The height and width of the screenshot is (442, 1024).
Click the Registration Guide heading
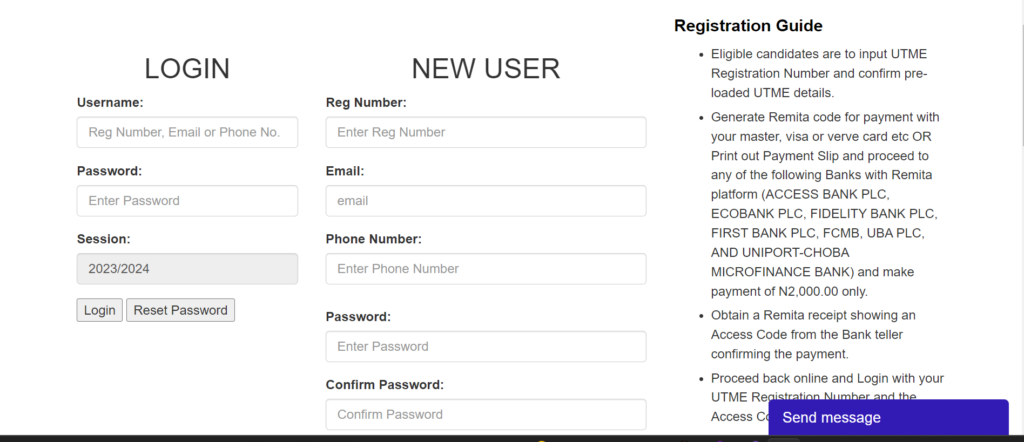748,26
